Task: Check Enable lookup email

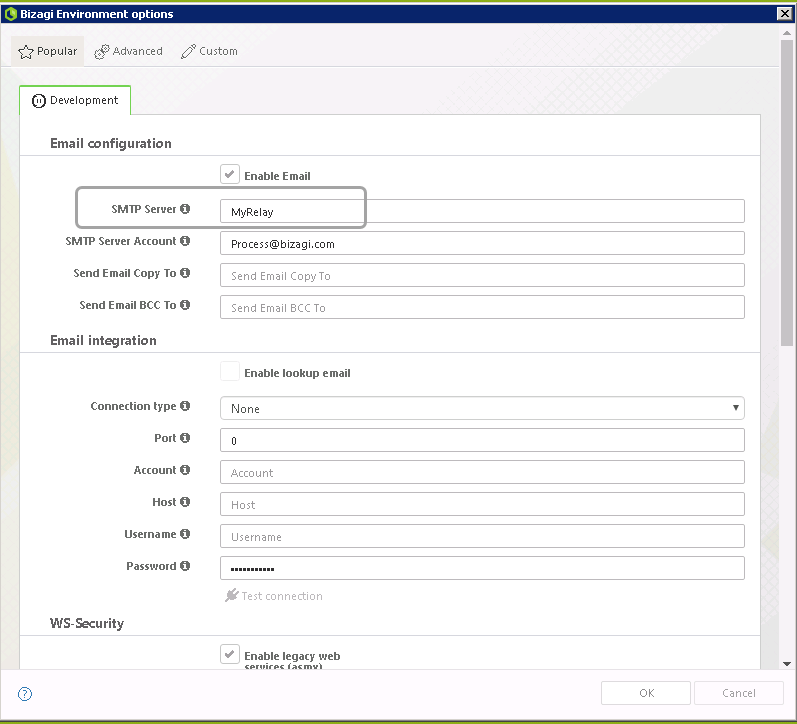Action: coord(230,372)
